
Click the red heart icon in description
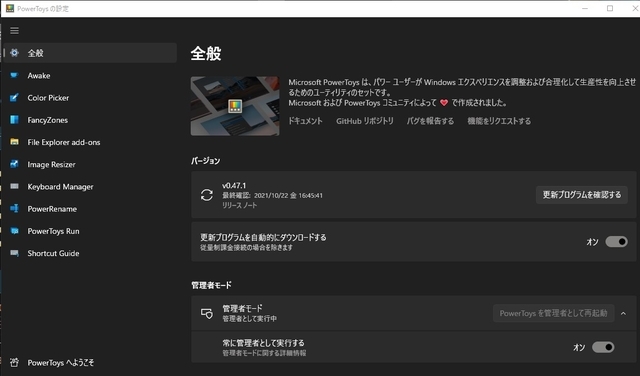click(444, 103)
